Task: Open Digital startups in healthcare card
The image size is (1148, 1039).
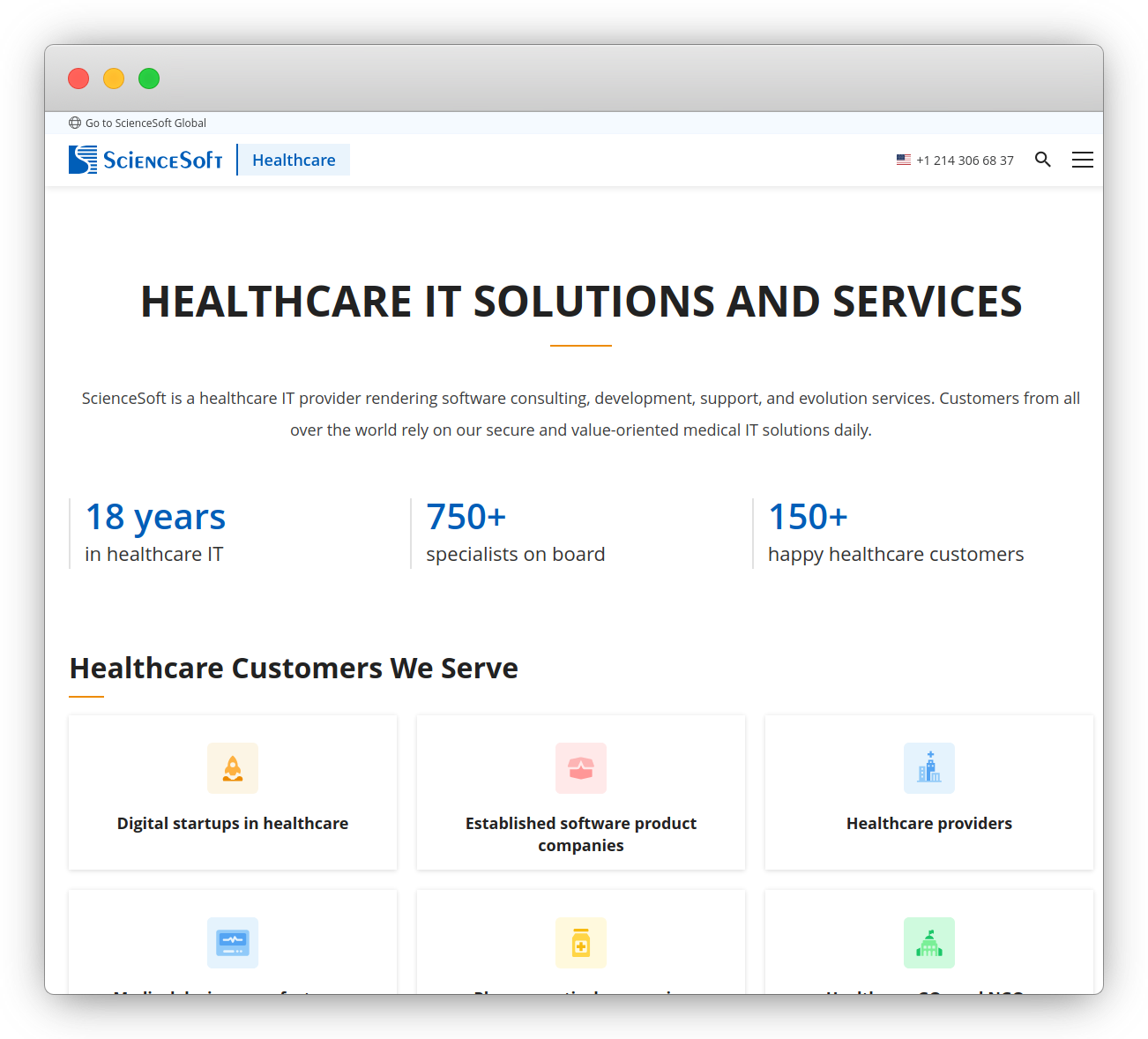Action: coord(233,792)
